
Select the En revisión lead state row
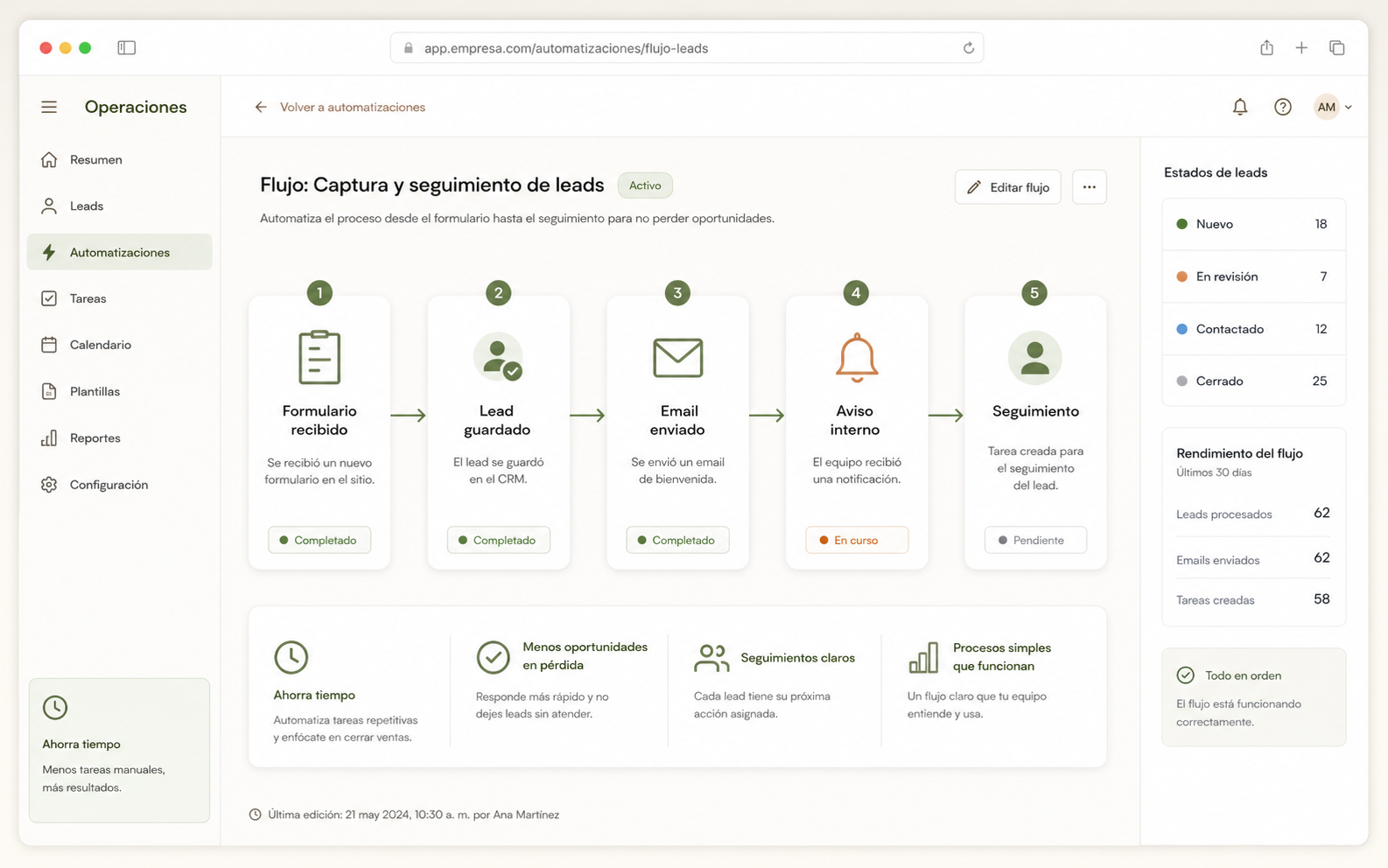(1253, 276)
